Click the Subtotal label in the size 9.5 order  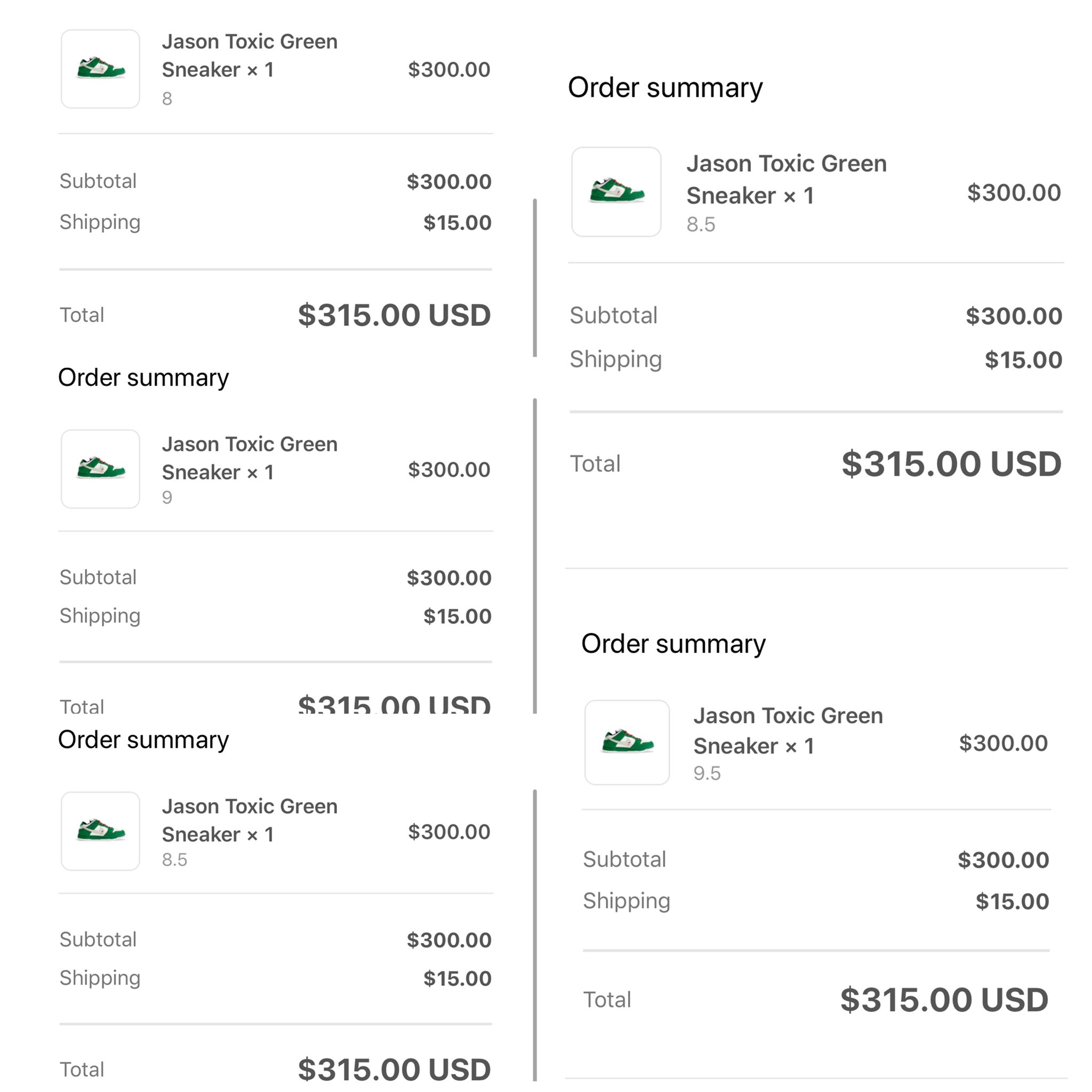pos(624,859)
